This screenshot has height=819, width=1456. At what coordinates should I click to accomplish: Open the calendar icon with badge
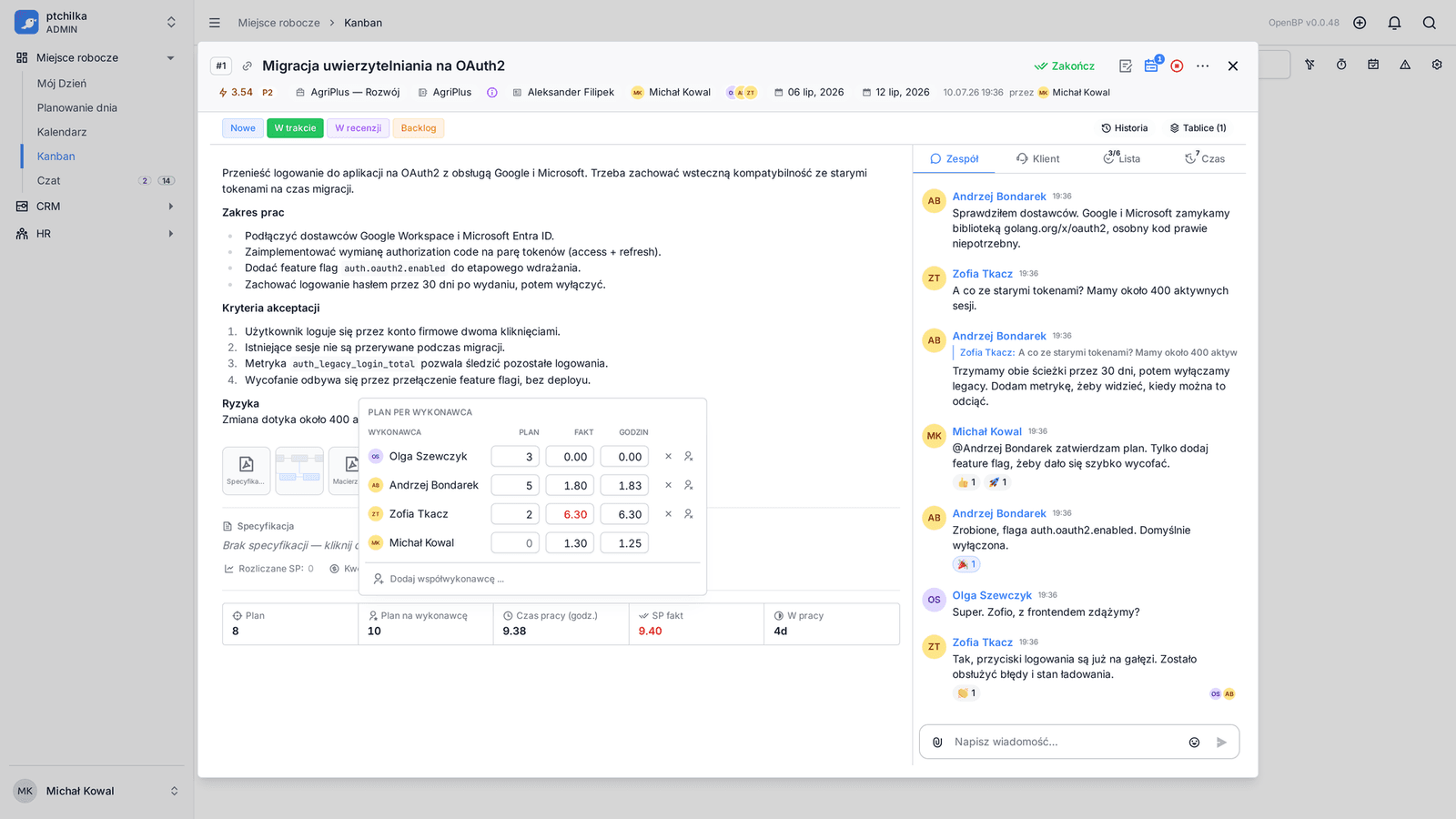1151,66
